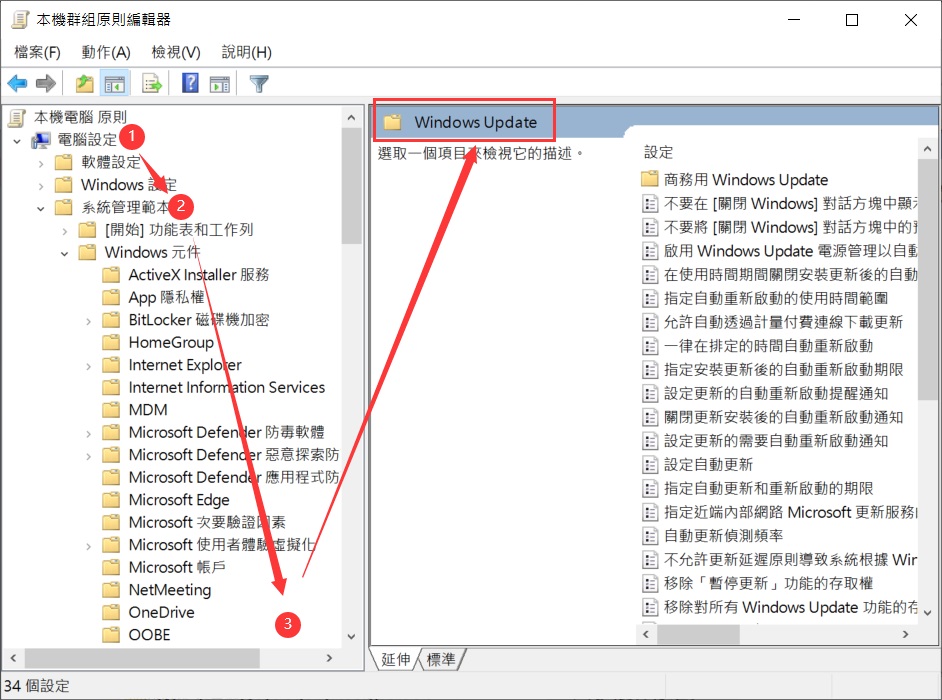Click the App 隱私權 folder icon
Screen dimensions: 942x700
pyautogui.click(x=111, y=297)
